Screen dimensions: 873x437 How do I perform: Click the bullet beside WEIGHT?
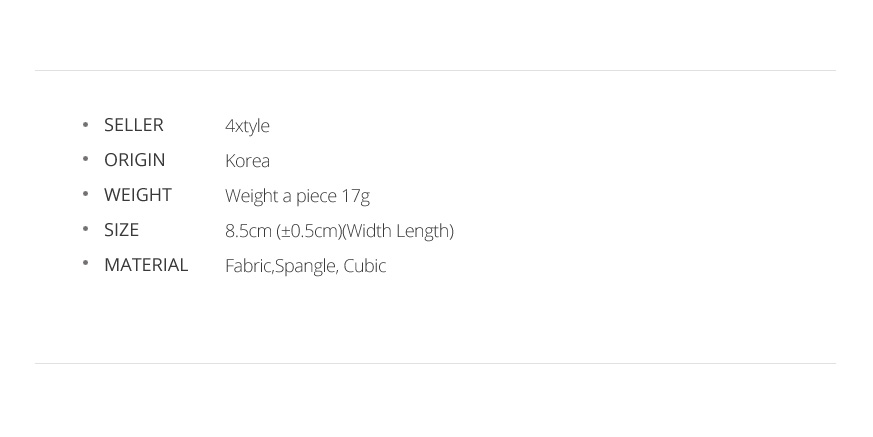86,195
